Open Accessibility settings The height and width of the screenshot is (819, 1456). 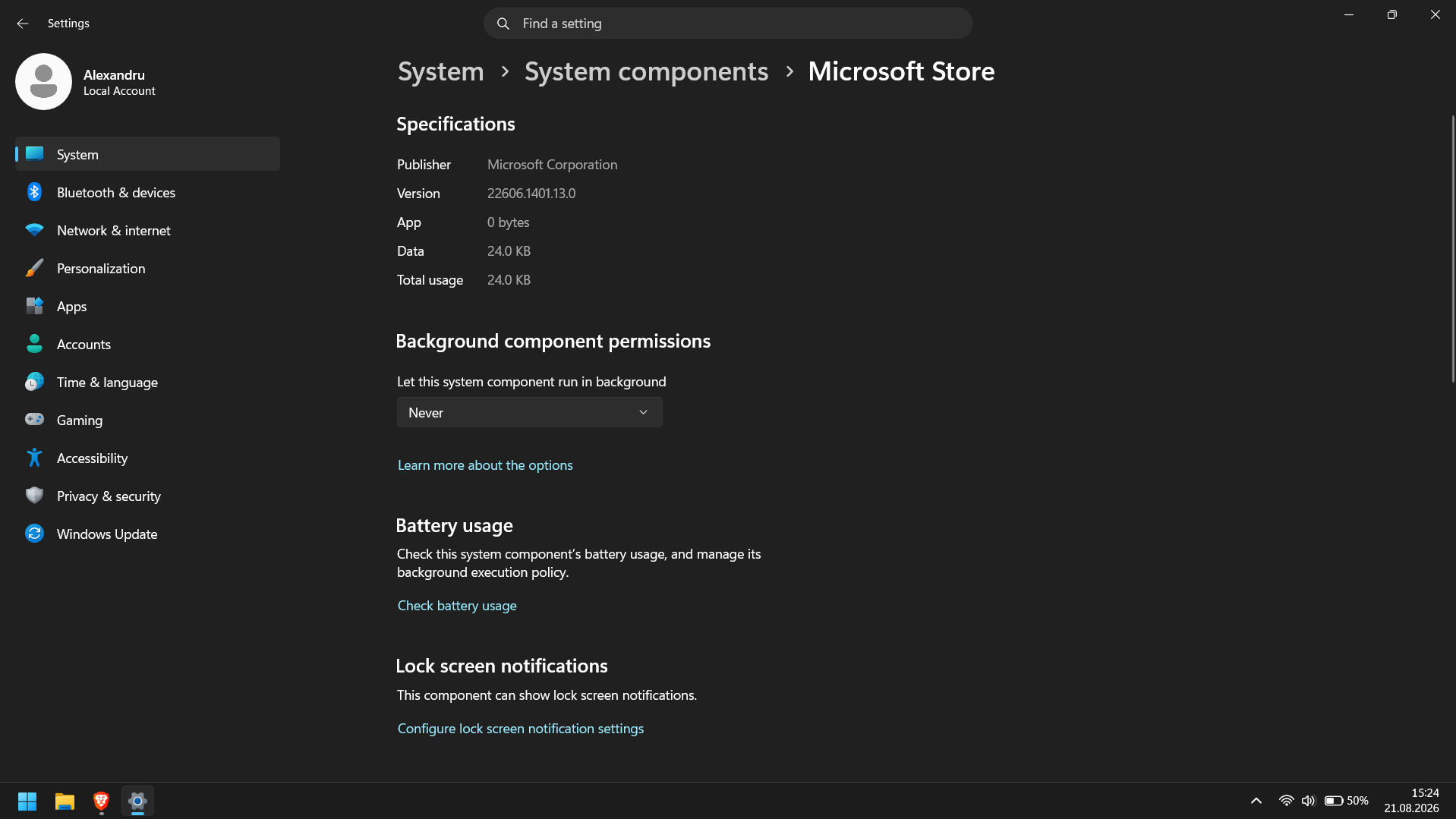[x=147, y=458]
